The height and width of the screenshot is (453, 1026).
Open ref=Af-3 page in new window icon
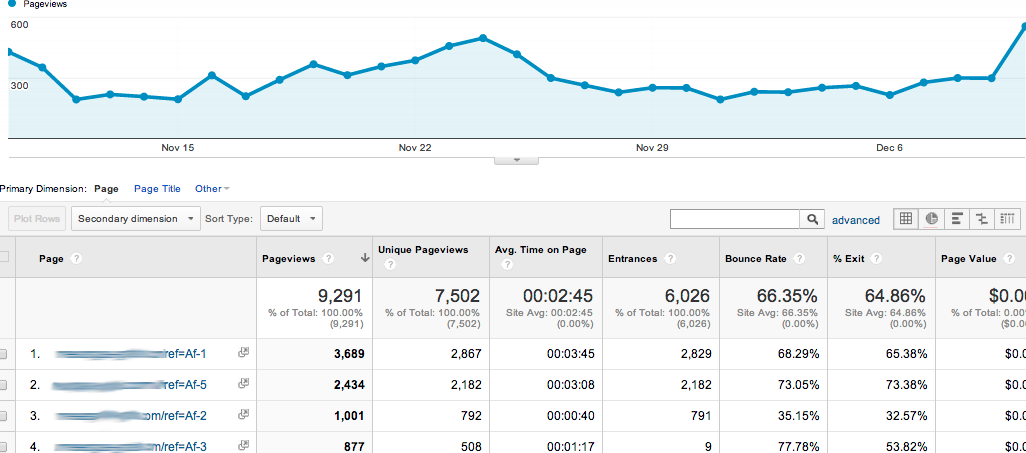243,446
